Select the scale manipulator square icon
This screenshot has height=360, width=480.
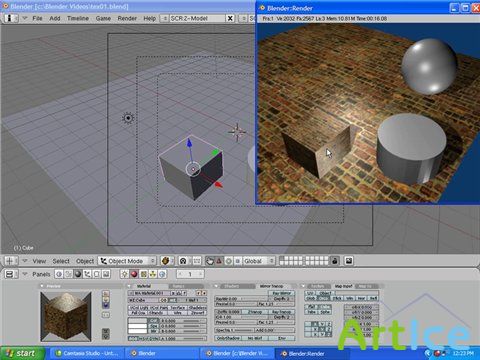pos(237,261)
